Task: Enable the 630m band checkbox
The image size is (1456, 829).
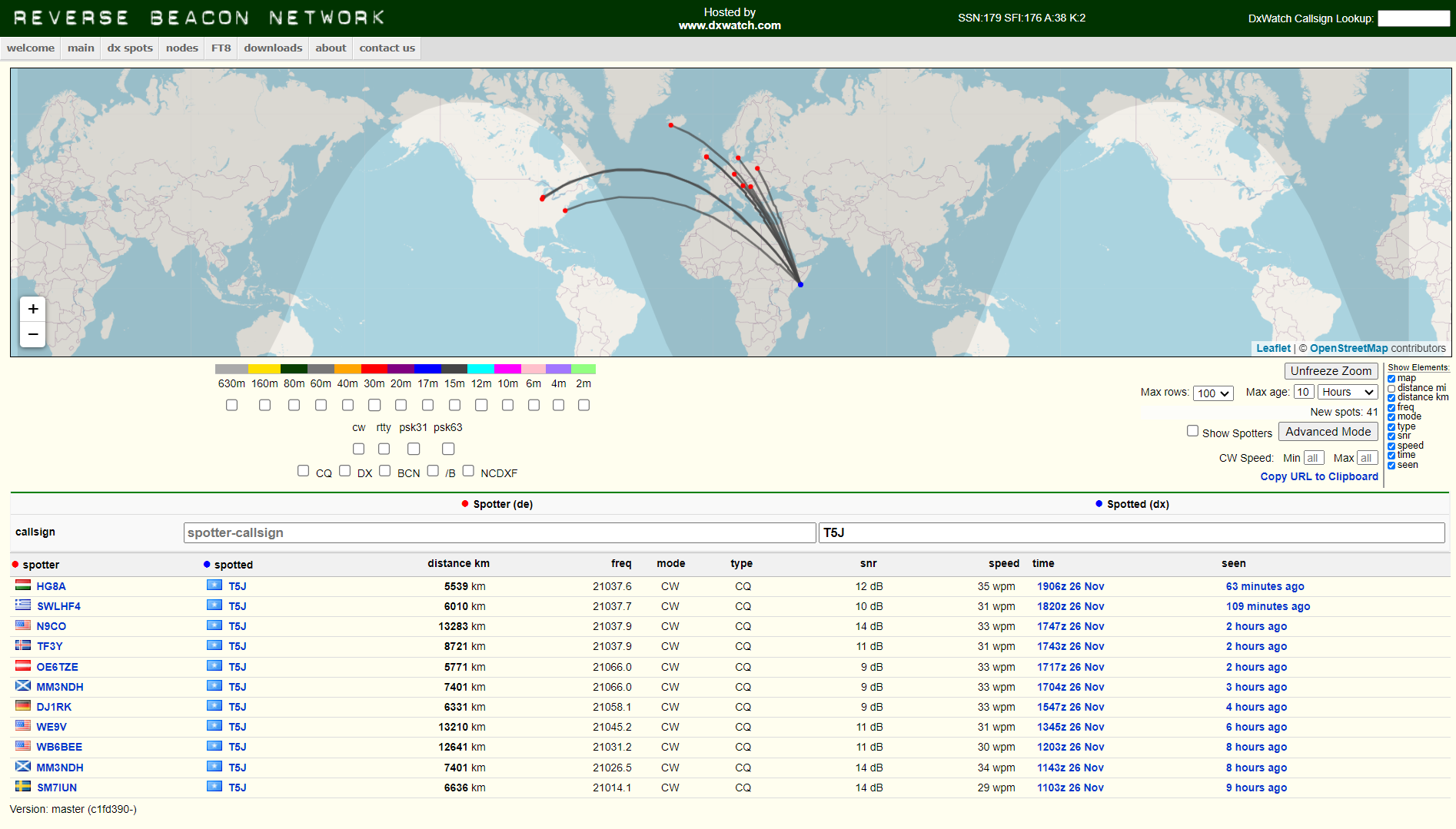Action: click(231, 405)
